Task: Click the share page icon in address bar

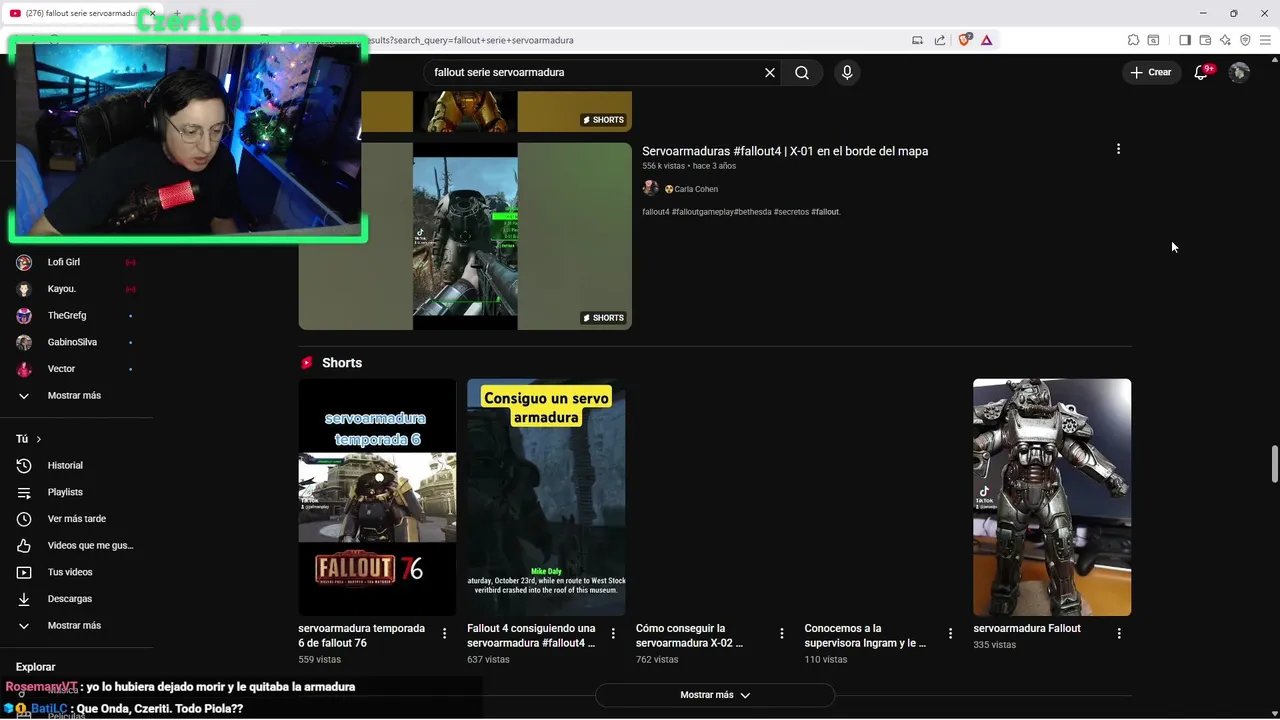Action: tap(940, 40)
